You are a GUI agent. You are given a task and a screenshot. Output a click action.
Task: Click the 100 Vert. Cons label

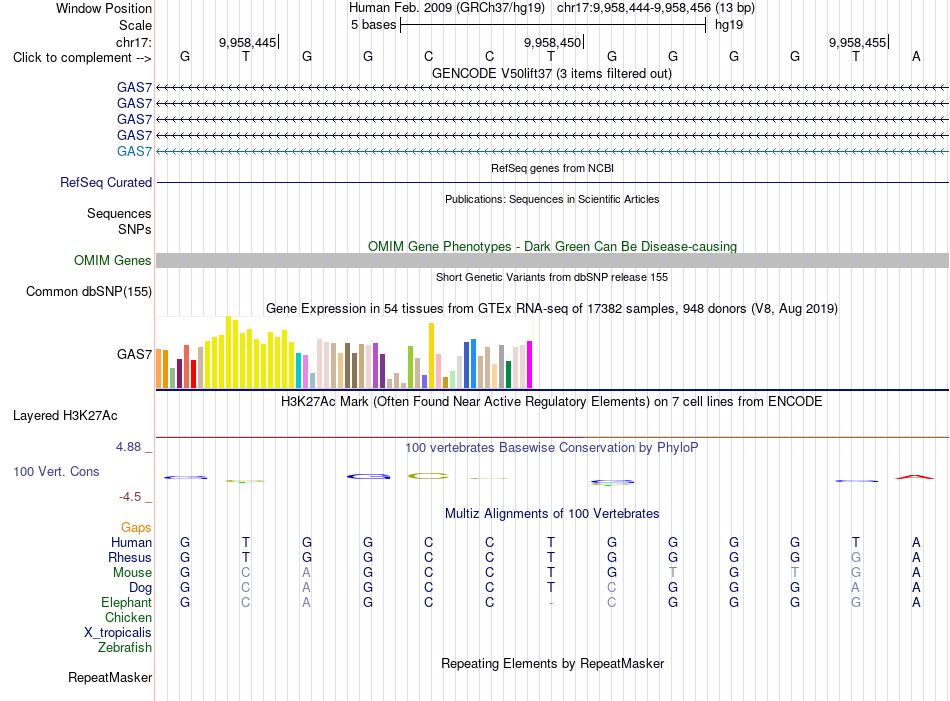pyautogui.click(x=56, y=471)
